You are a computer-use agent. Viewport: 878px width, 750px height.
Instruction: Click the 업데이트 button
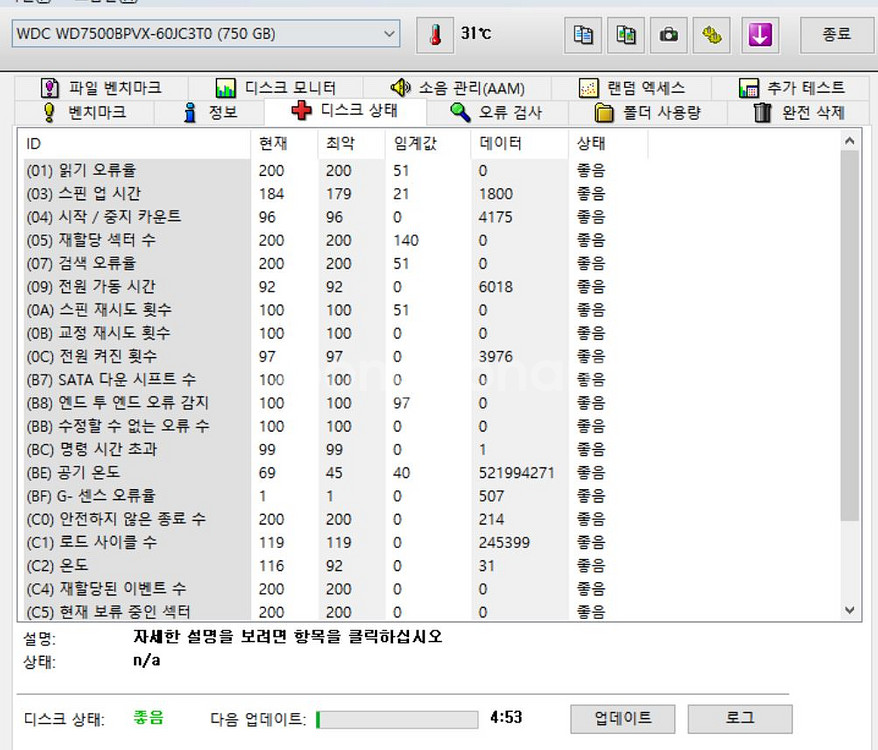pyautogui.click(x=623, y=719)
